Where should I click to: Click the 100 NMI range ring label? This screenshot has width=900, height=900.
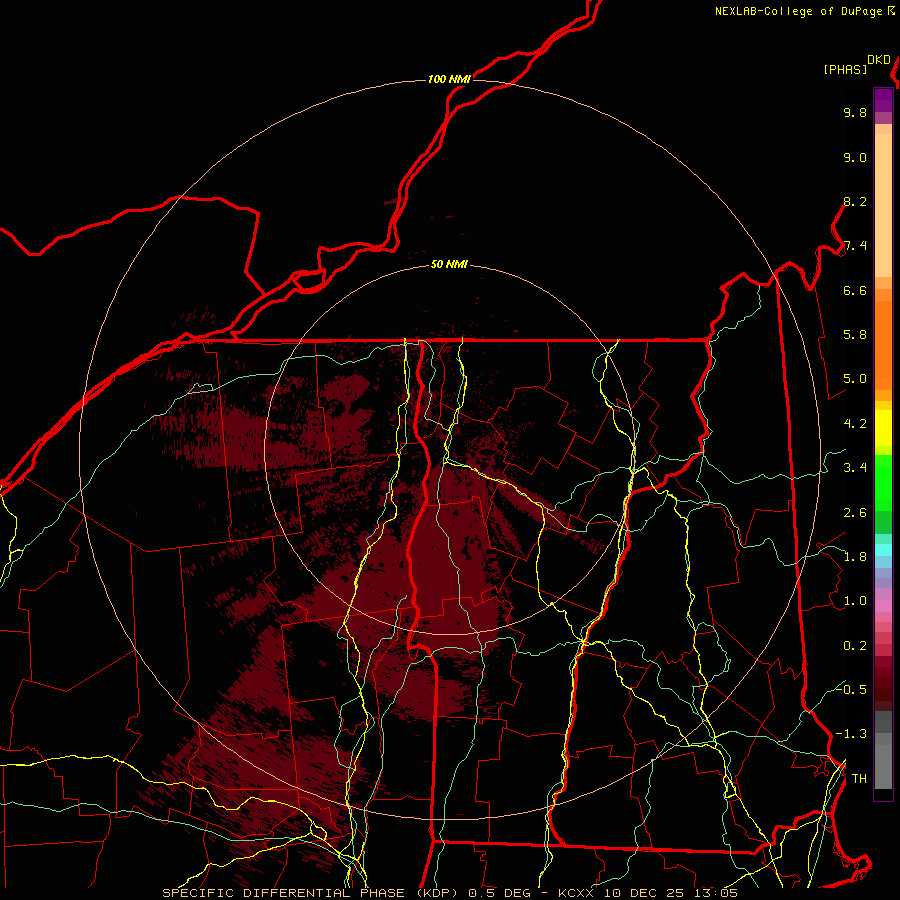[x=449, y=79]
